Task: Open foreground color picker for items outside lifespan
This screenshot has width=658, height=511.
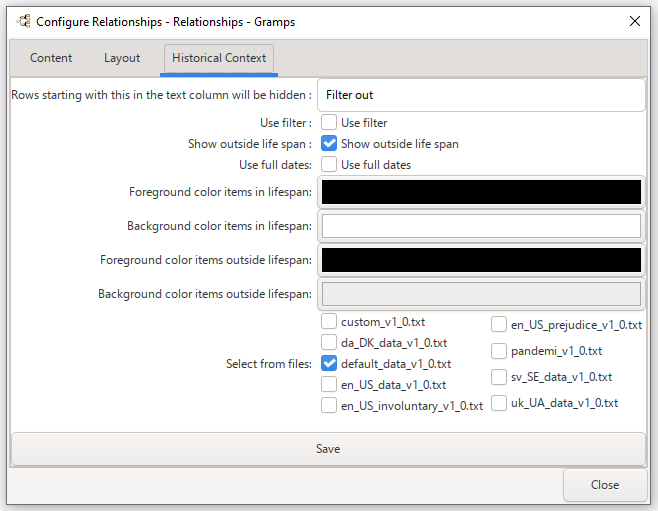Action: pyautogui.click(x=481, y=260)
